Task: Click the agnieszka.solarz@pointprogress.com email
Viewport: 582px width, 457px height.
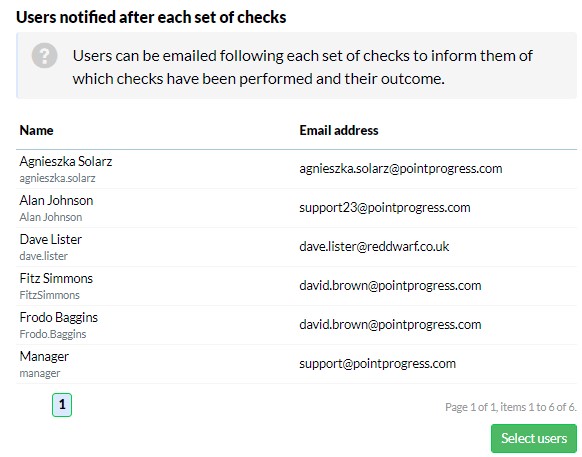Action: coord(401,169)
